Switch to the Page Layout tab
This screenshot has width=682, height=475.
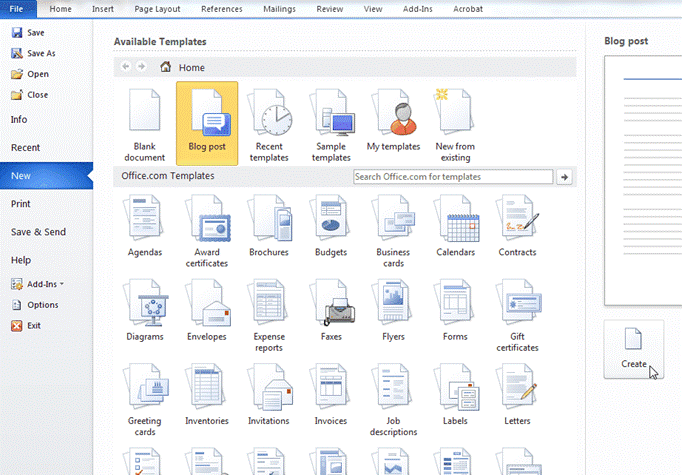[x=157, y=9]
